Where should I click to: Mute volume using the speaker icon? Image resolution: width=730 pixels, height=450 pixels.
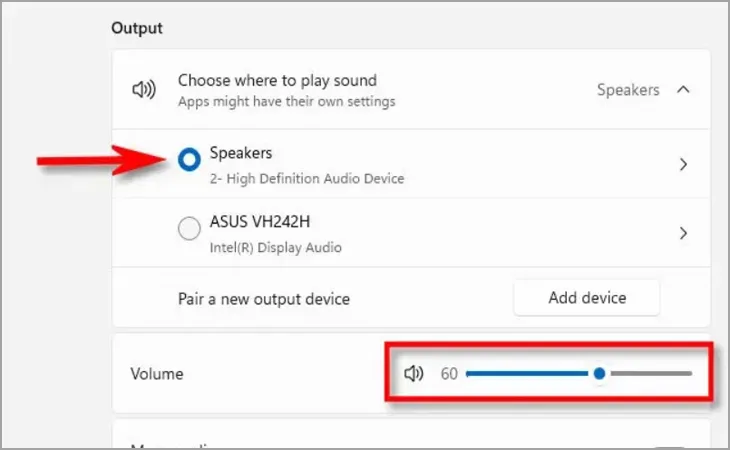click(414, 374)
